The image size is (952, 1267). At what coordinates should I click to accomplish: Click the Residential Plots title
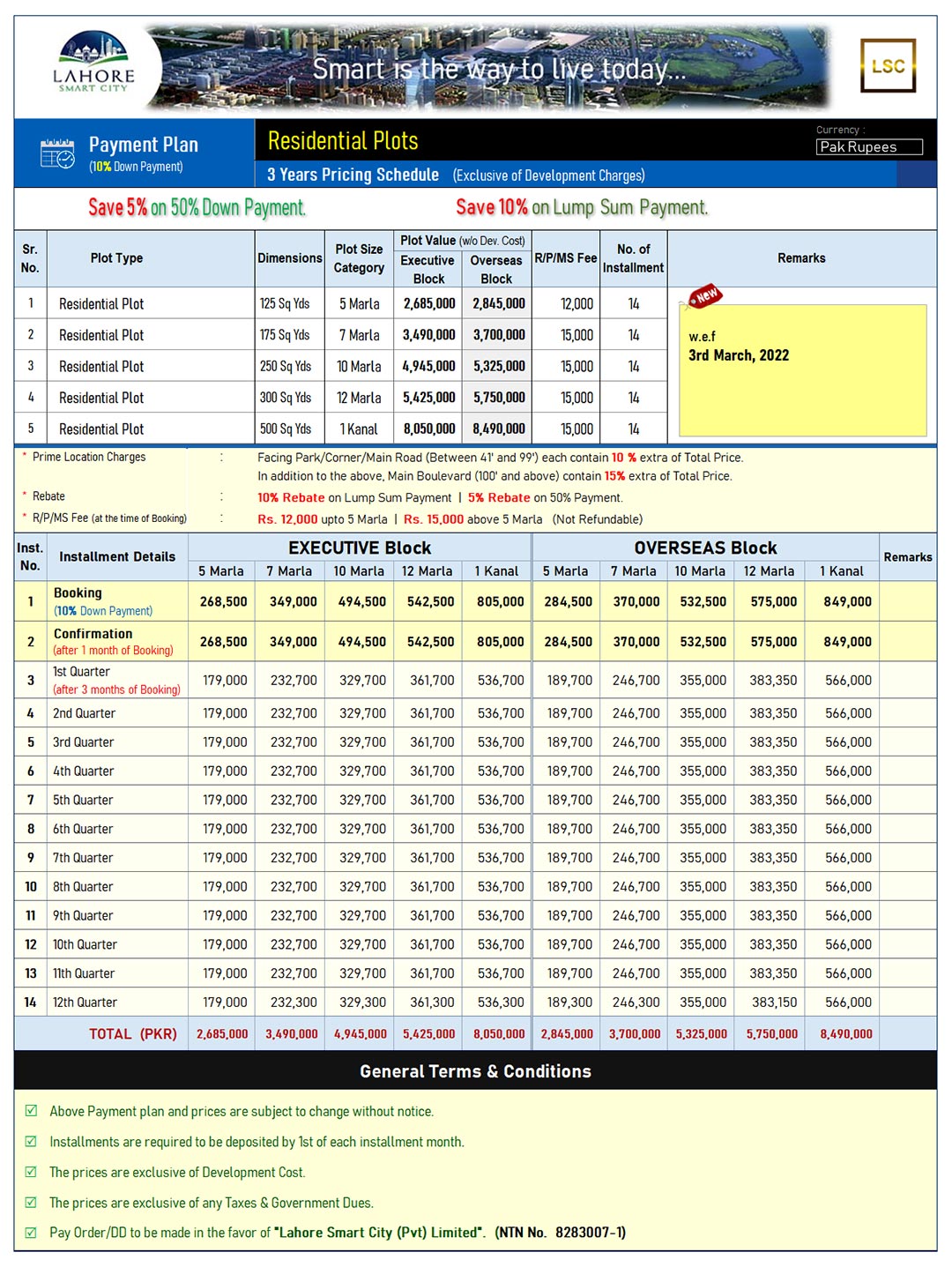(343, 141)
